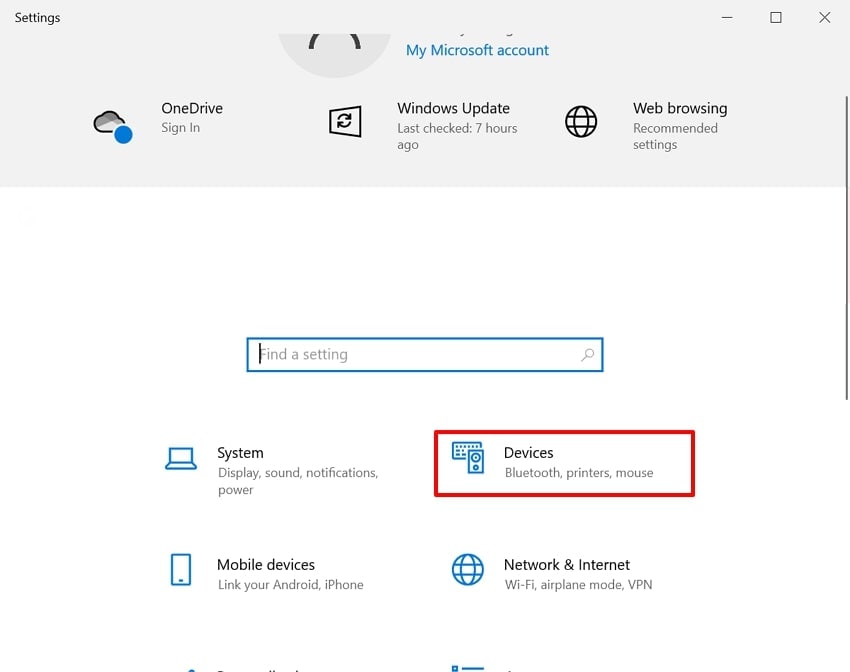Select the Windows Update sync icon
Viewport: 850px width, 672px height.
(x=344, y=122)
